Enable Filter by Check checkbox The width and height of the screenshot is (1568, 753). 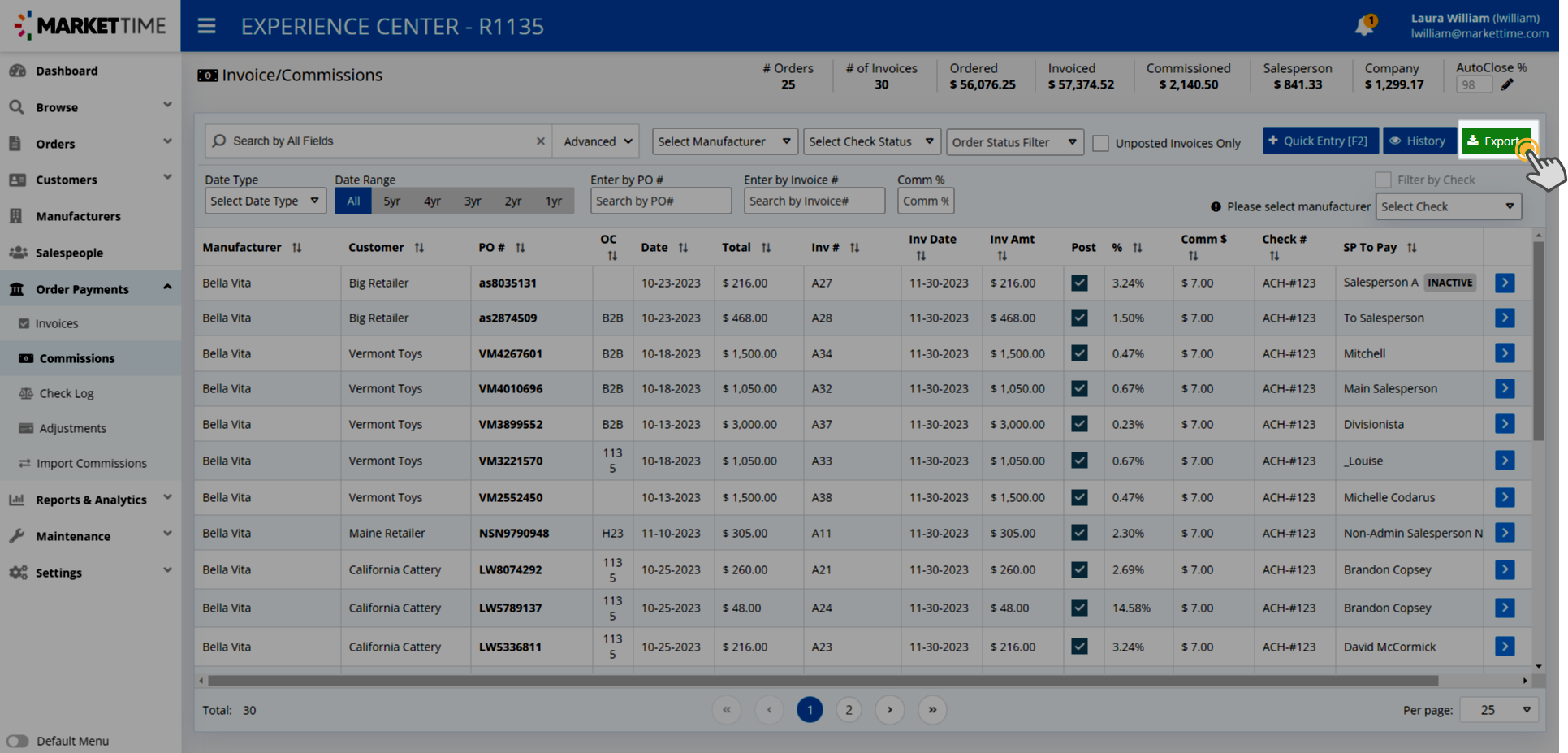1383,180
